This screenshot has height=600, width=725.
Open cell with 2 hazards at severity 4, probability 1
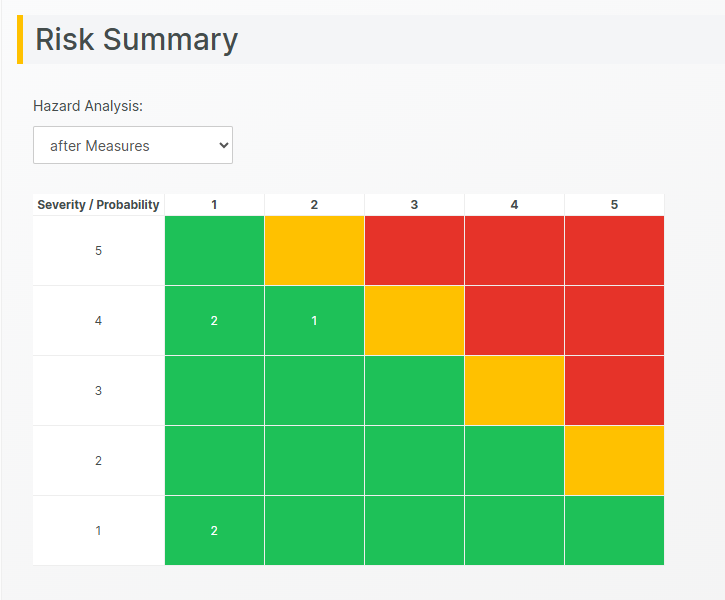214,321
